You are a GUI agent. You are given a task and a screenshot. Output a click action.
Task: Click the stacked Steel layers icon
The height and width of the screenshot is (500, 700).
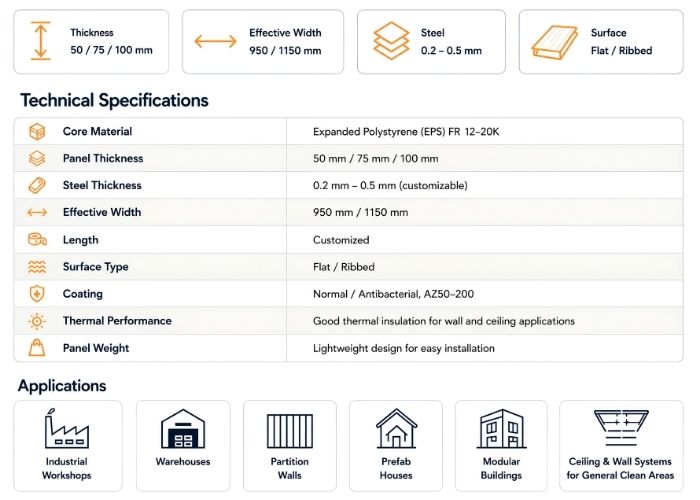coord(391,41)
